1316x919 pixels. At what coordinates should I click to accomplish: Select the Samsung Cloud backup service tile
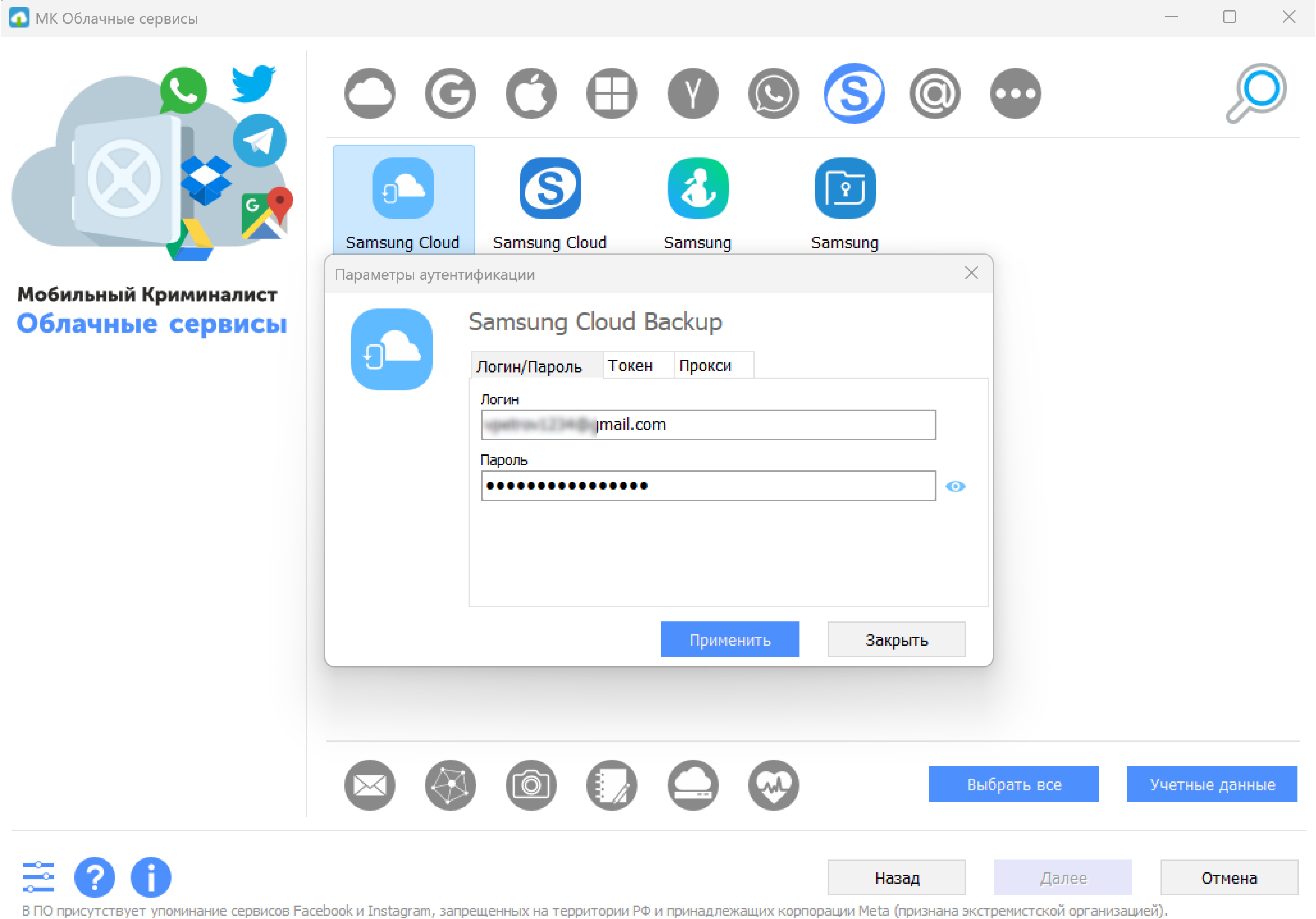(404, 200)
